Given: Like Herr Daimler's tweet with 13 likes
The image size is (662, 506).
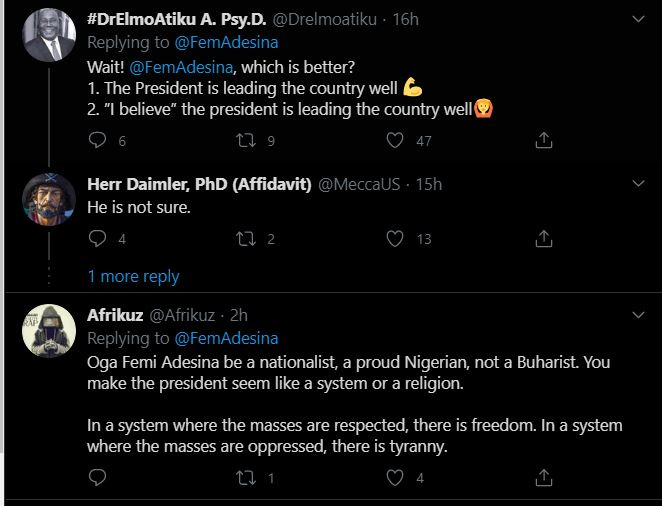Looking at the screenshot, I should pos(395,239).
